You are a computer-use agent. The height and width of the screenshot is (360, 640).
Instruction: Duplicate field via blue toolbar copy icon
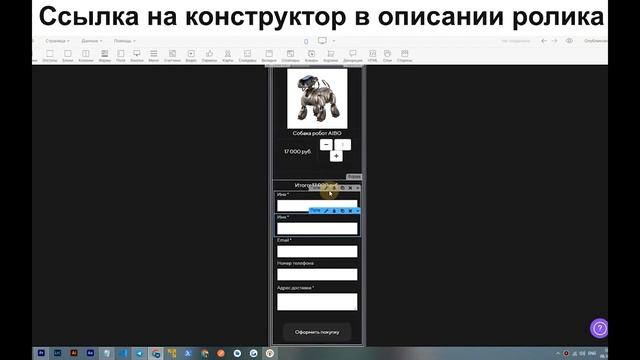coord(342,211)
